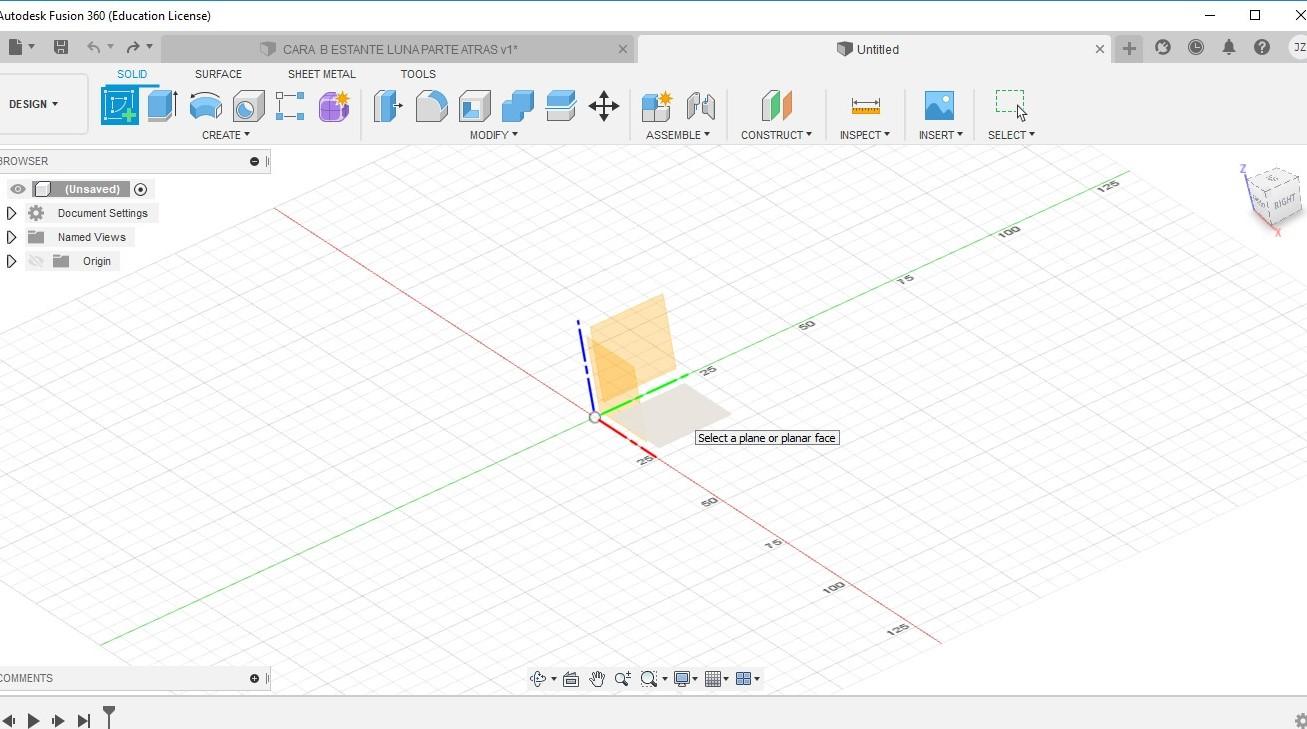Image resolution: width=1307 pixels, height=729 pixels.
Task: Launch the Create Form tool
Action: (x=334, y=105)
